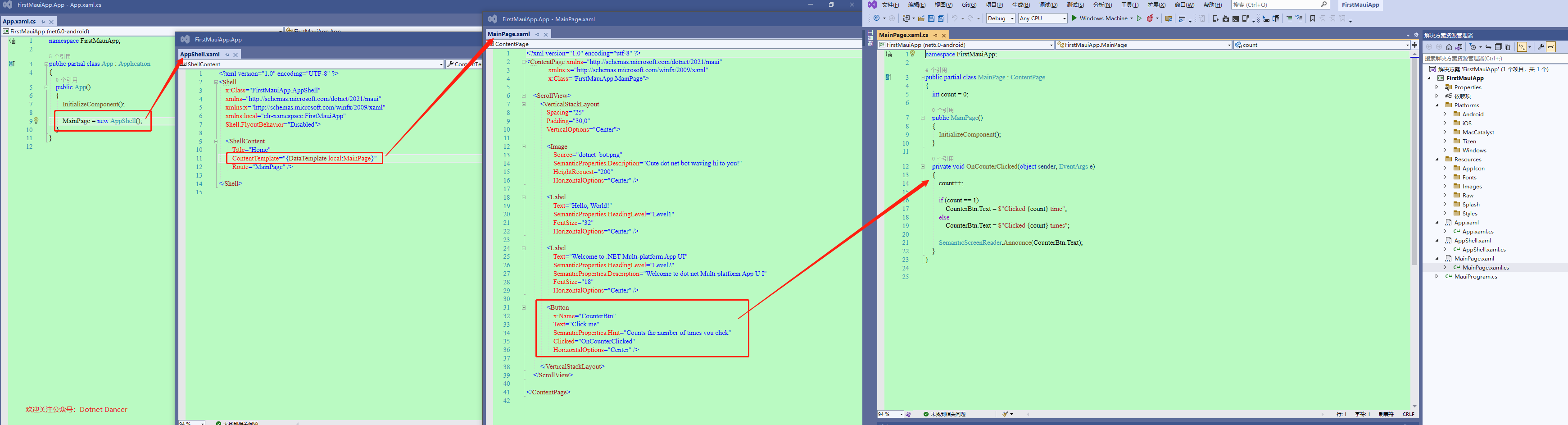Click the Find in Files icon
Image resolution: width=1568 pixels, height=425 pixels.
click(1169, 19)
